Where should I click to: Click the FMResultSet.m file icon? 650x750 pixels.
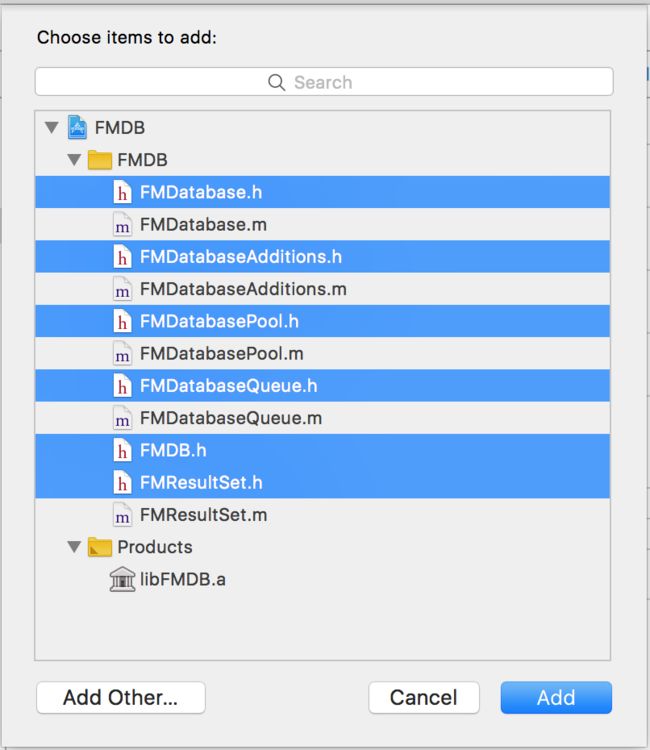(122, 515)
